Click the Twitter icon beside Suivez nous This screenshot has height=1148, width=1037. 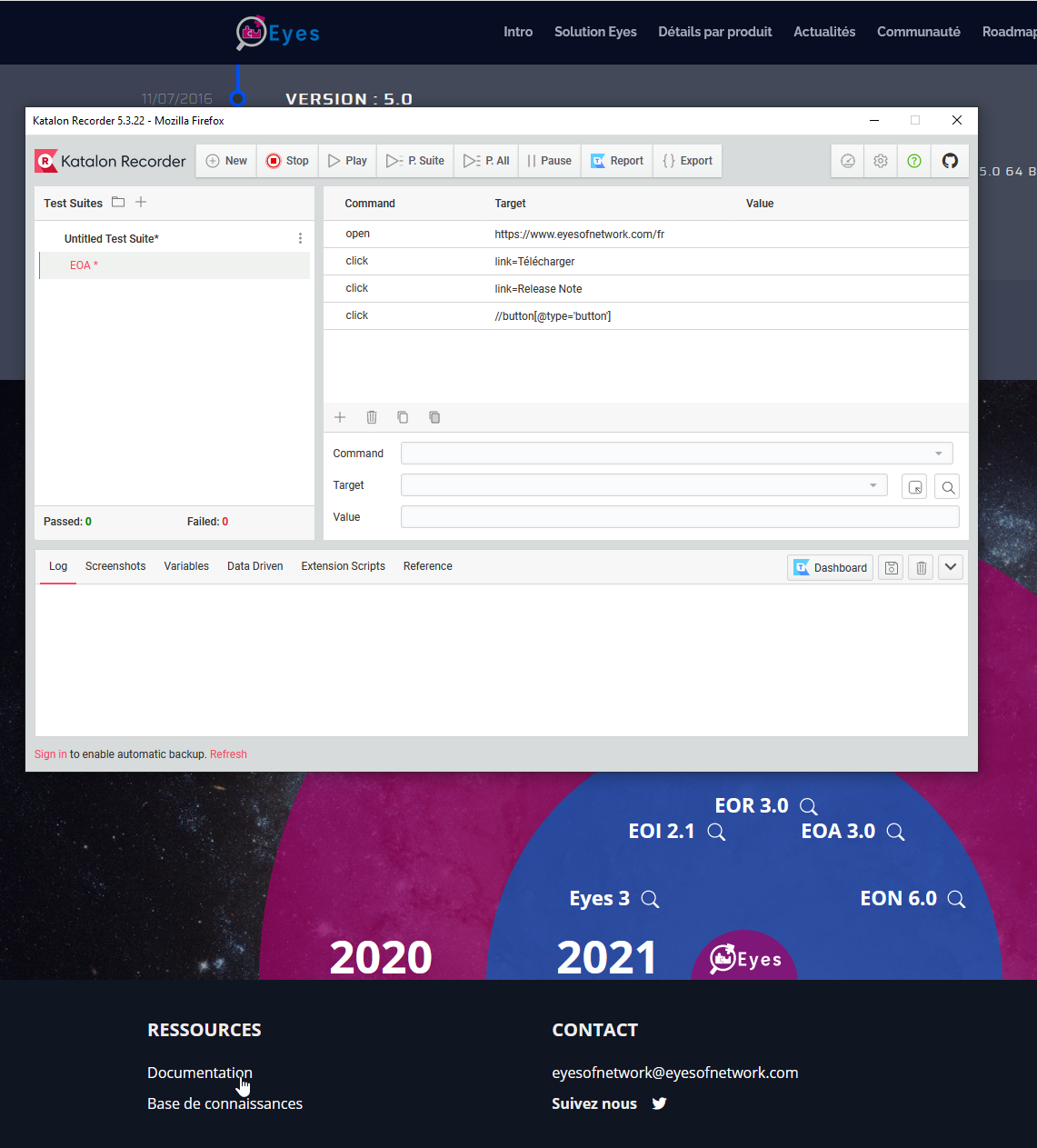pos(660,1103)
